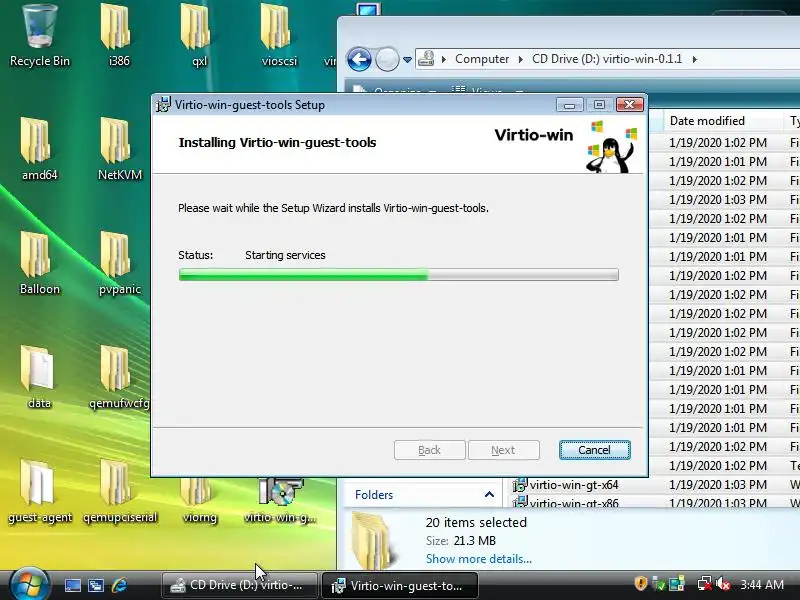Select the guest-agent folder on desktop
Image resolution: width=800 pixels, height=600 pixels.
[x=39, y=492]
